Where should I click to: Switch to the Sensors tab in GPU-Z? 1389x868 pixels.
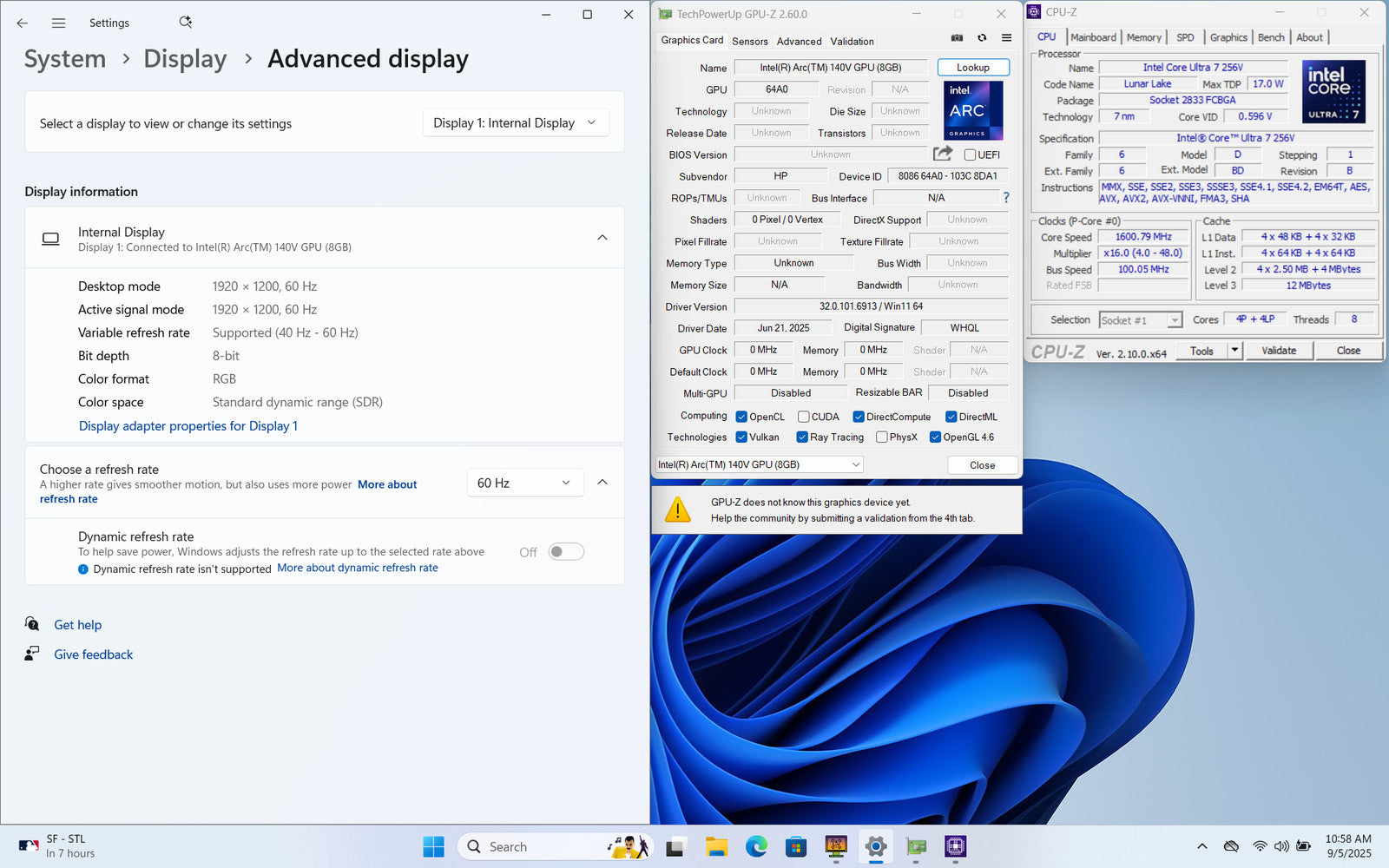(x=749, y=41)
